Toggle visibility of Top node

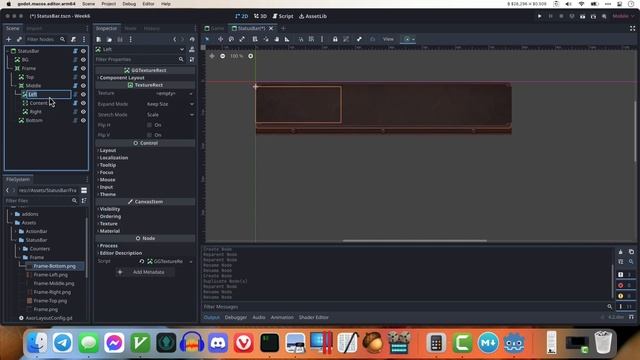pyautogui.click(x=83, y=77)
